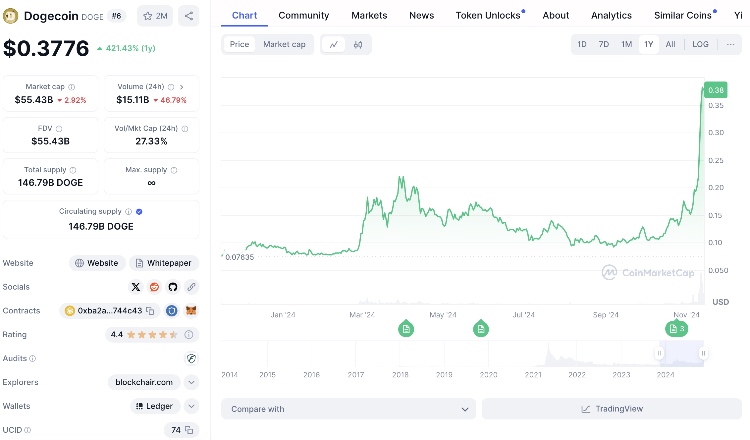
Task: Open the Analytics tab
Action: 611,15
